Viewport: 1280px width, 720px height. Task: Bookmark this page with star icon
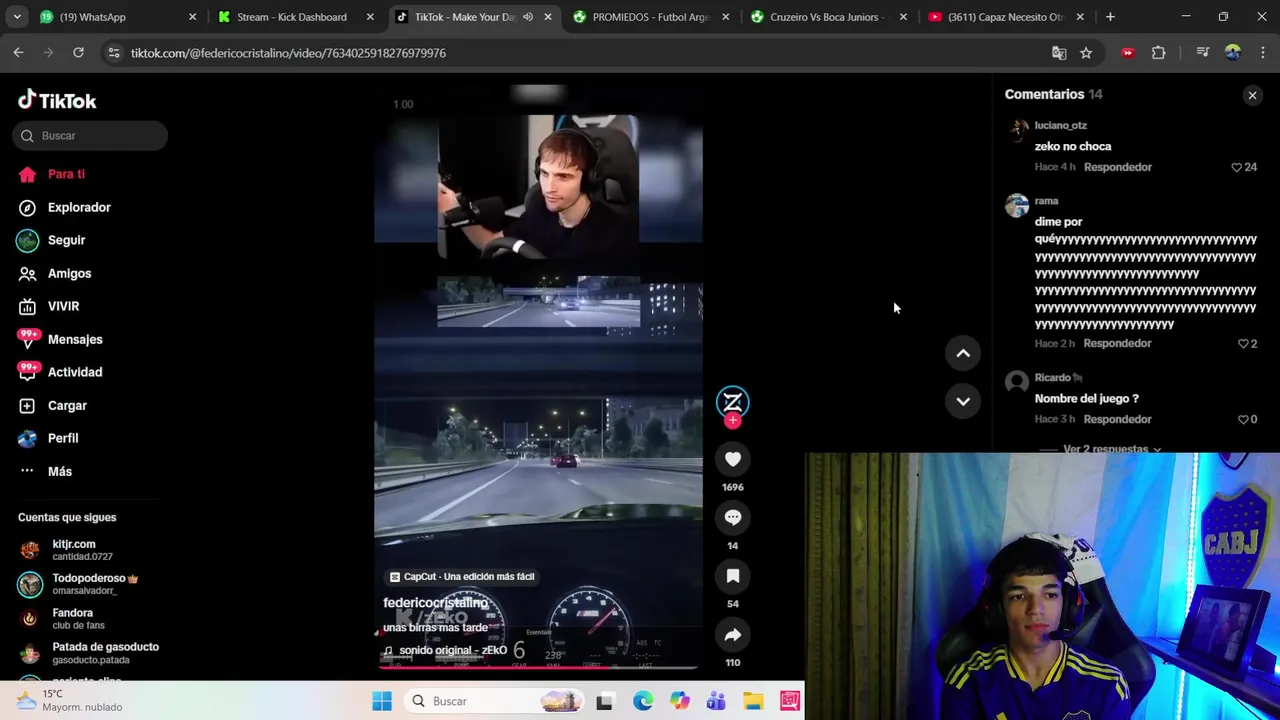click(x=1086, y=53)
